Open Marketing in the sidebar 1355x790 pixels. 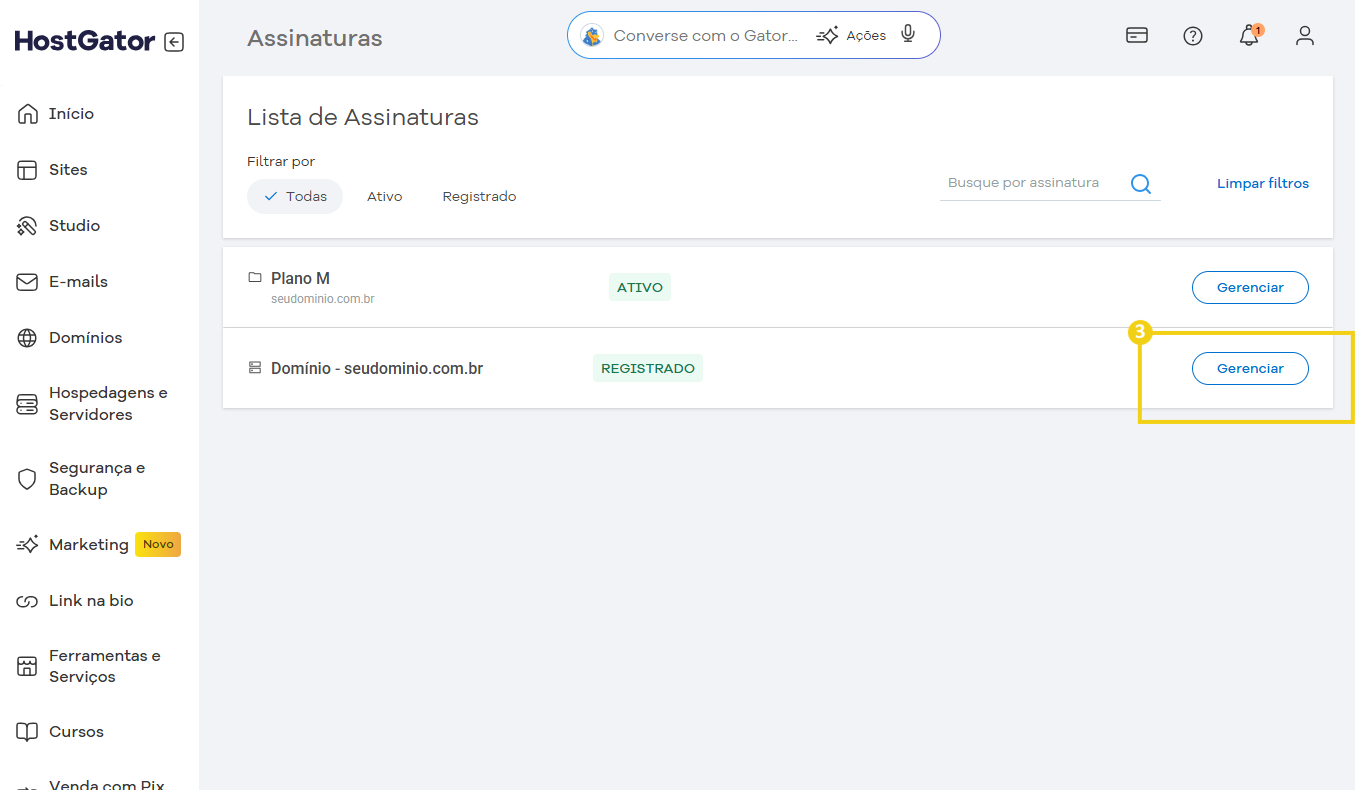(88, 545)
